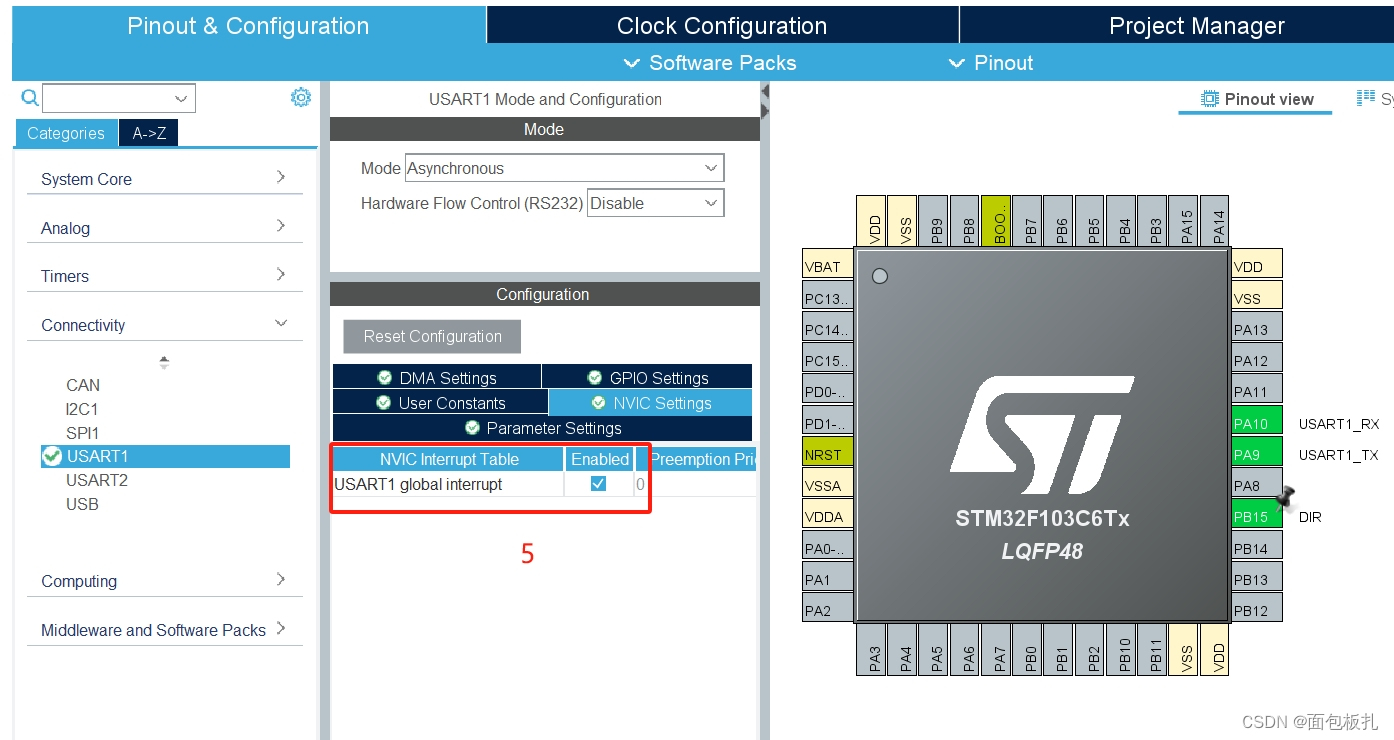Open the Software Packs menu
Viewport: 1394px width, 740px height.
tap(710, 63)
